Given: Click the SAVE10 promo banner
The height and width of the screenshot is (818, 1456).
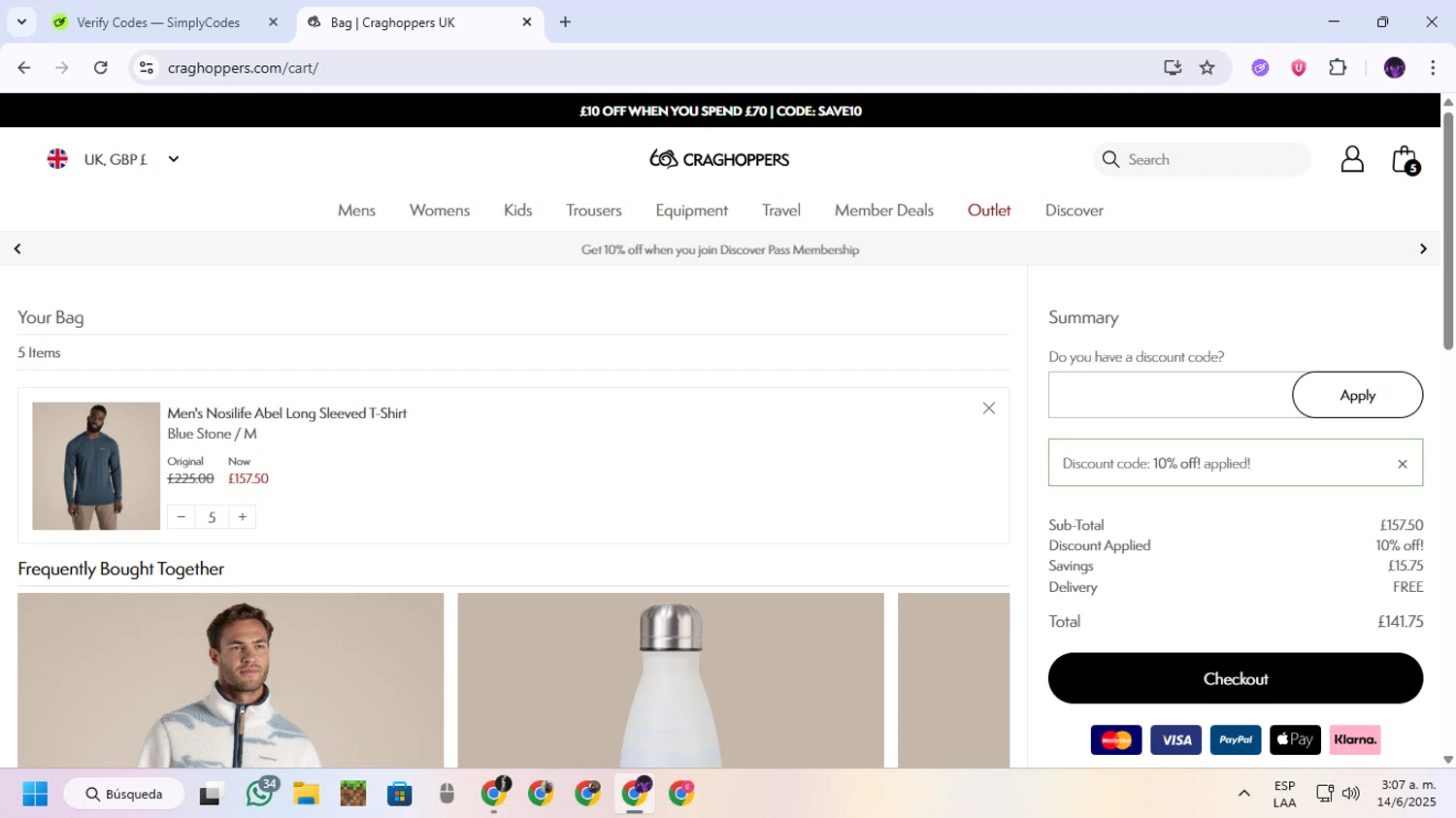Looking at the screenshot, I should coord(720,111).
